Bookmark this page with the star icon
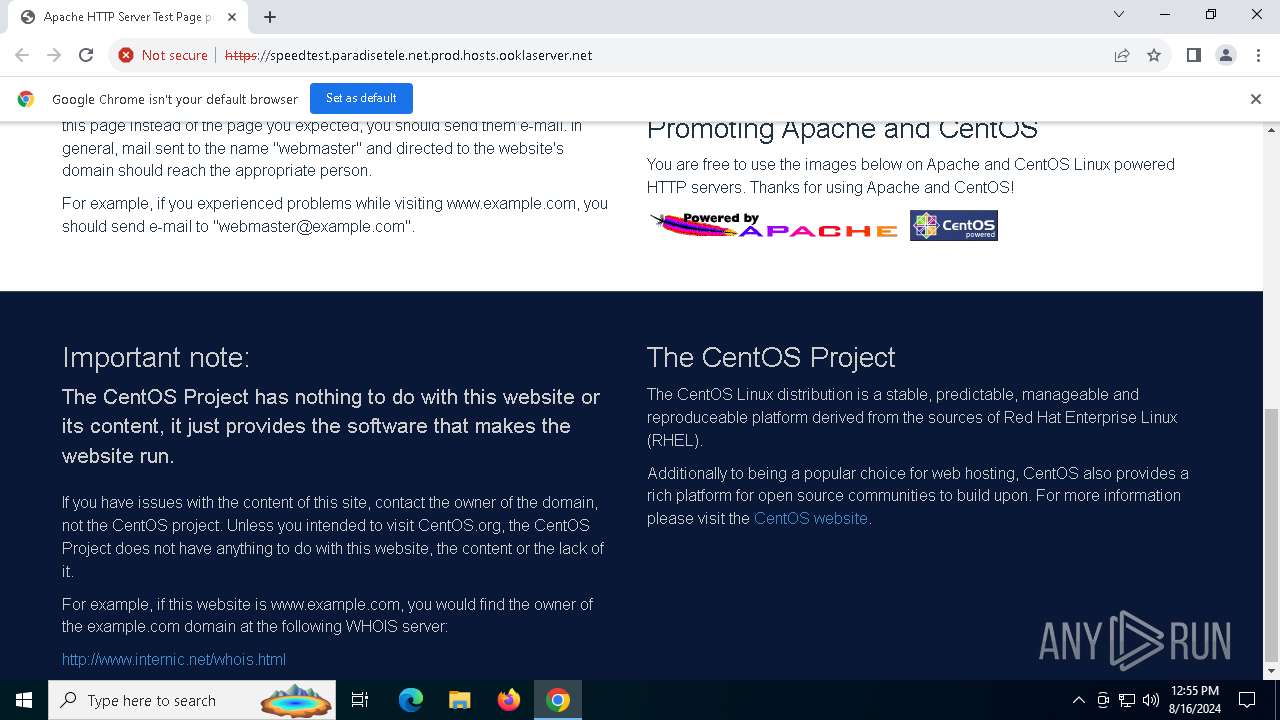1280x720 pixels. click(1154, 55)
